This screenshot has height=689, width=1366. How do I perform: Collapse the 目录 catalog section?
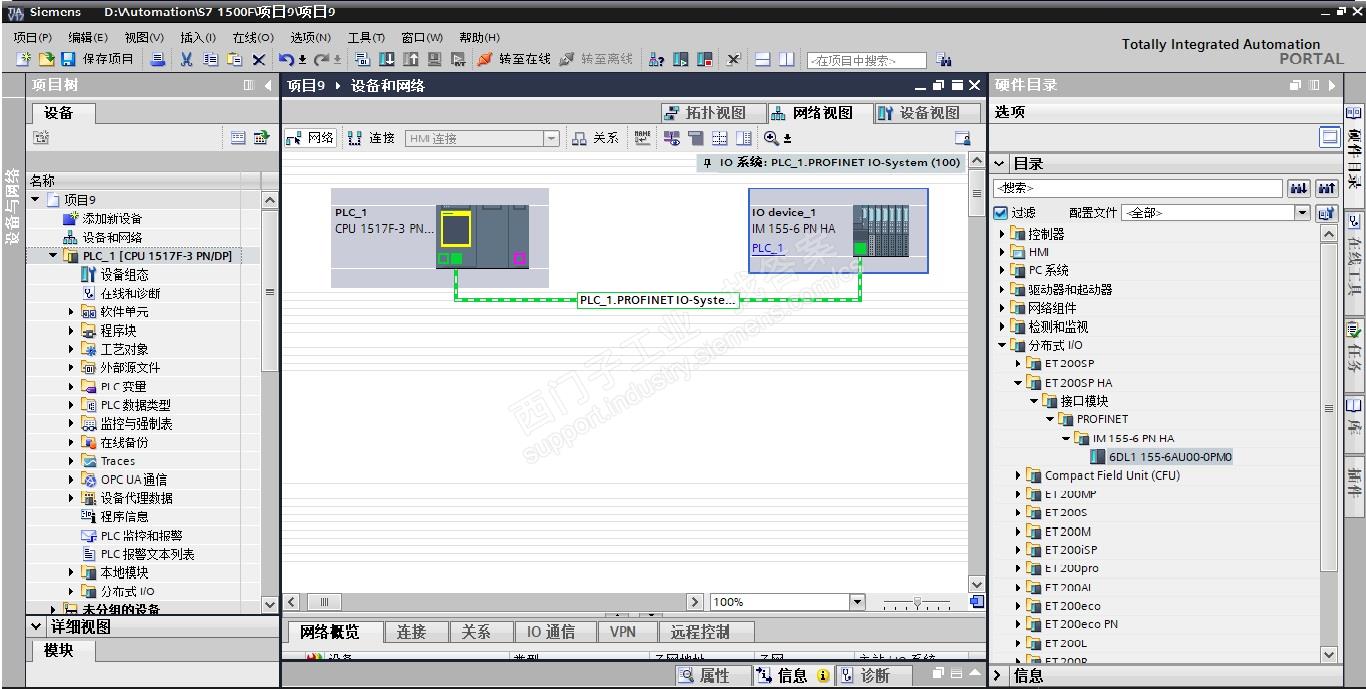click(1000, 163)
